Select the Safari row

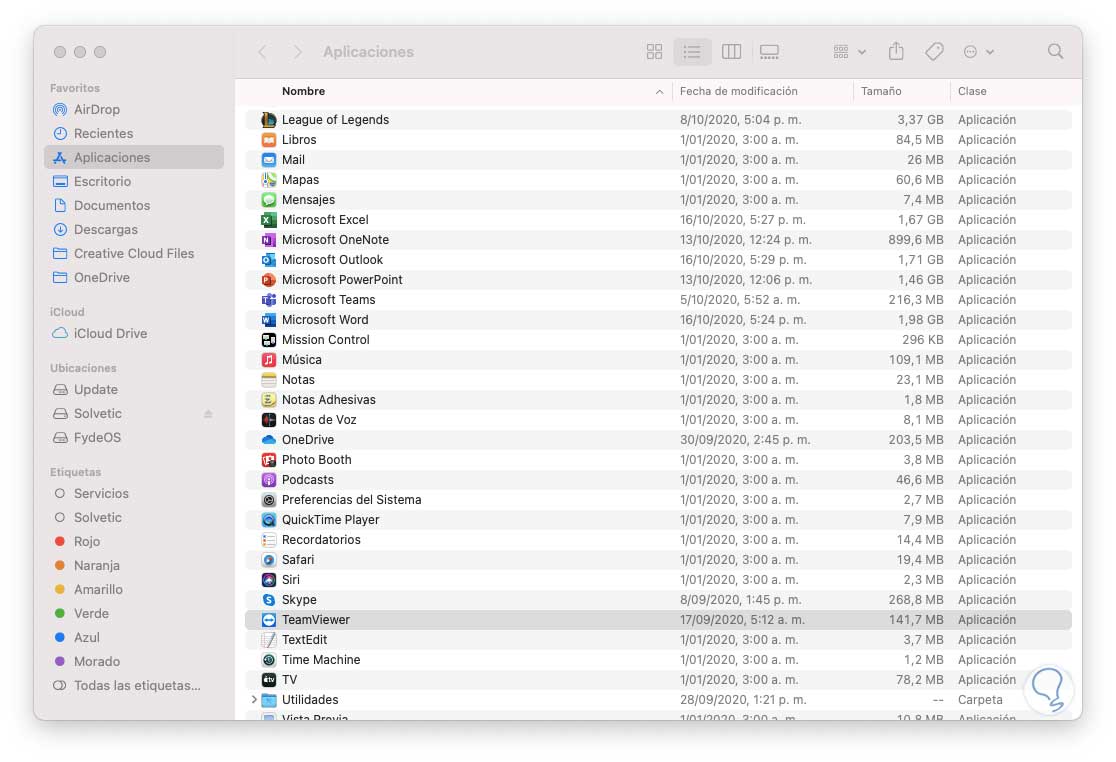(x=658, y=560)
